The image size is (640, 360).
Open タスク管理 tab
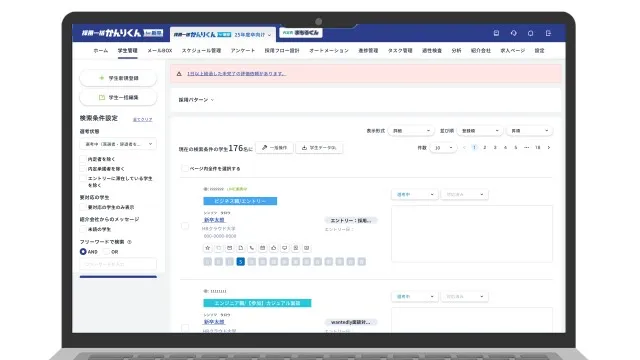click(x=400, y=51)
